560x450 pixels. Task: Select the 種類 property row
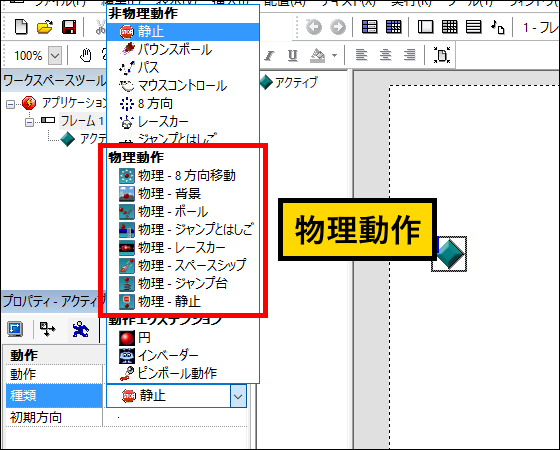(x=54, y=396)
